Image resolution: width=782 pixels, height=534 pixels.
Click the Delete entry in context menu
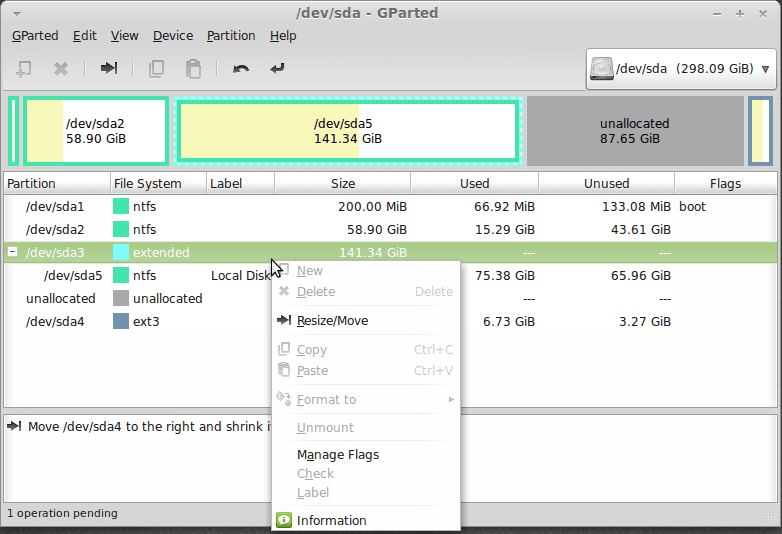click(x=366, y=292)
